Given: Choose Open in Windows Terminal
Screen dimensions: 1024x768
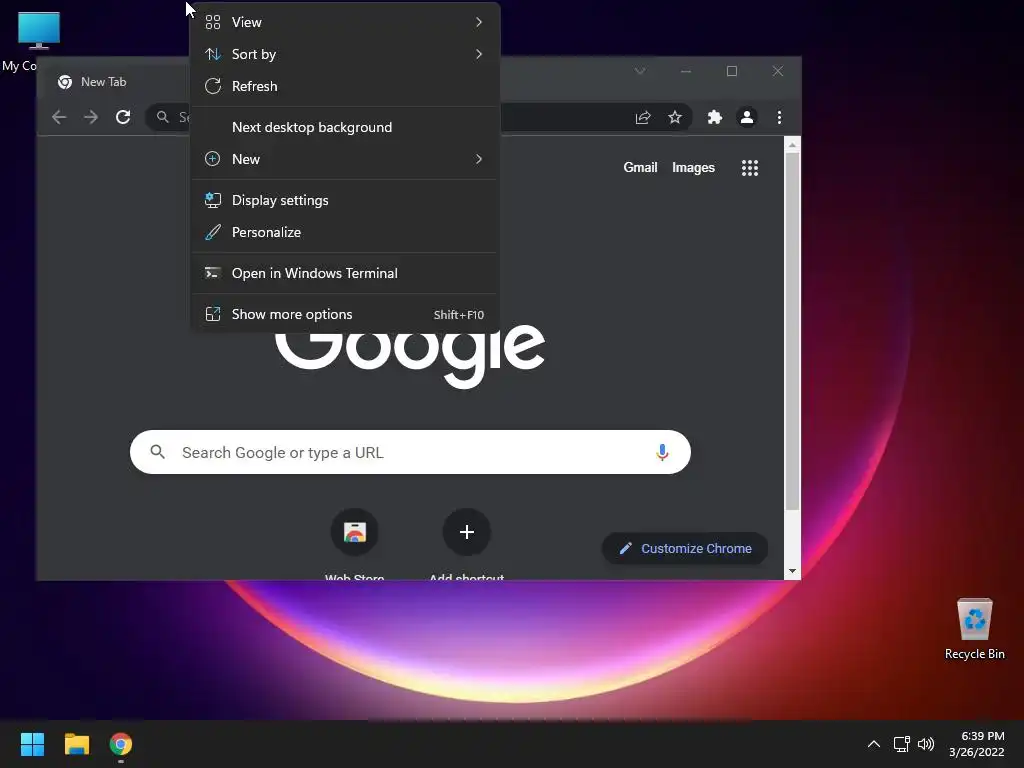Looking at the screenshot, I should (345, 274).
